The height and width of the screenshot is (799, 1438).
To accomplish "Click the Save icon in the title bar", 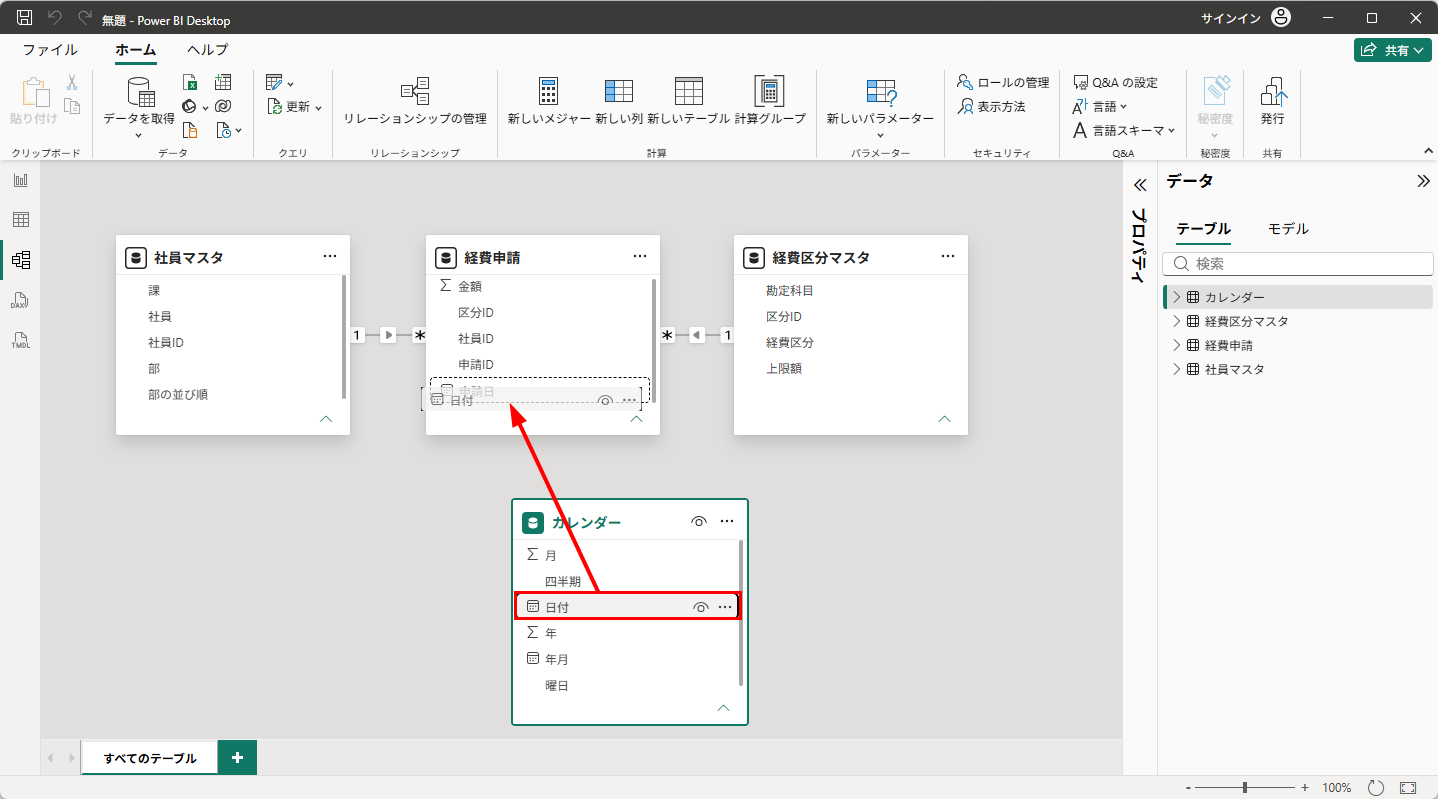I will coord(25,18).
